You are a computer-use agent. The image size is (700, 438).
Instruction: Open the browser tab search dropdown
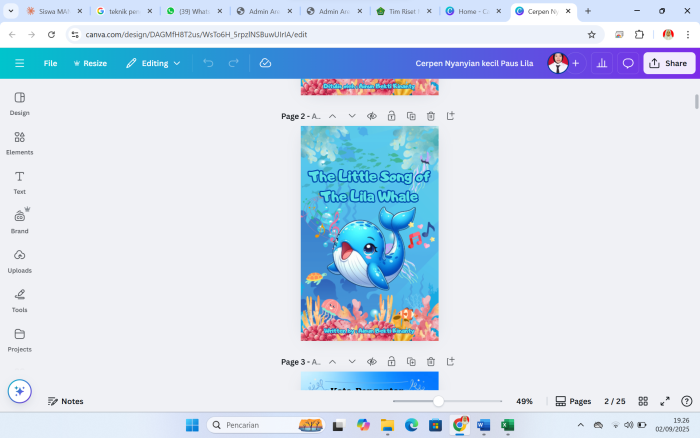pos(11,11)
